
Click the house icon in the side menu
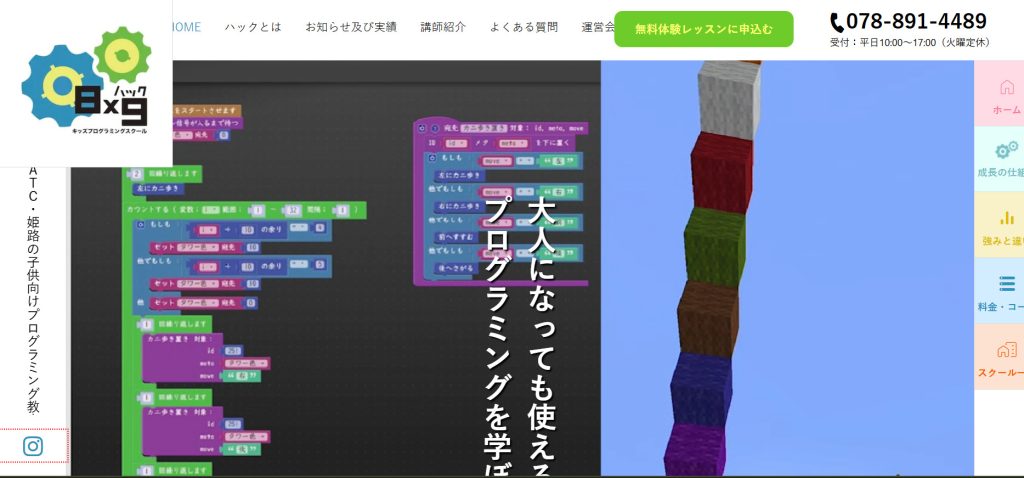point(1007,87)
